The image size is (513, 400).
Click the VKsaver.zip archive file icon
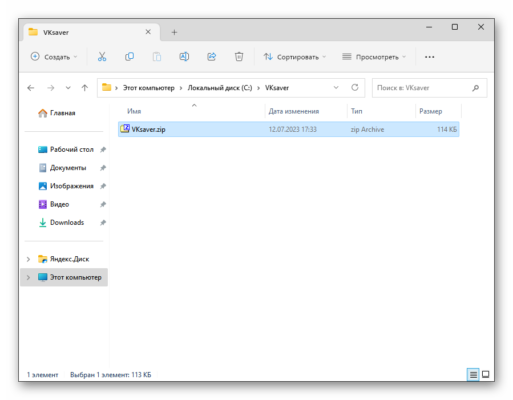point(125,129)
